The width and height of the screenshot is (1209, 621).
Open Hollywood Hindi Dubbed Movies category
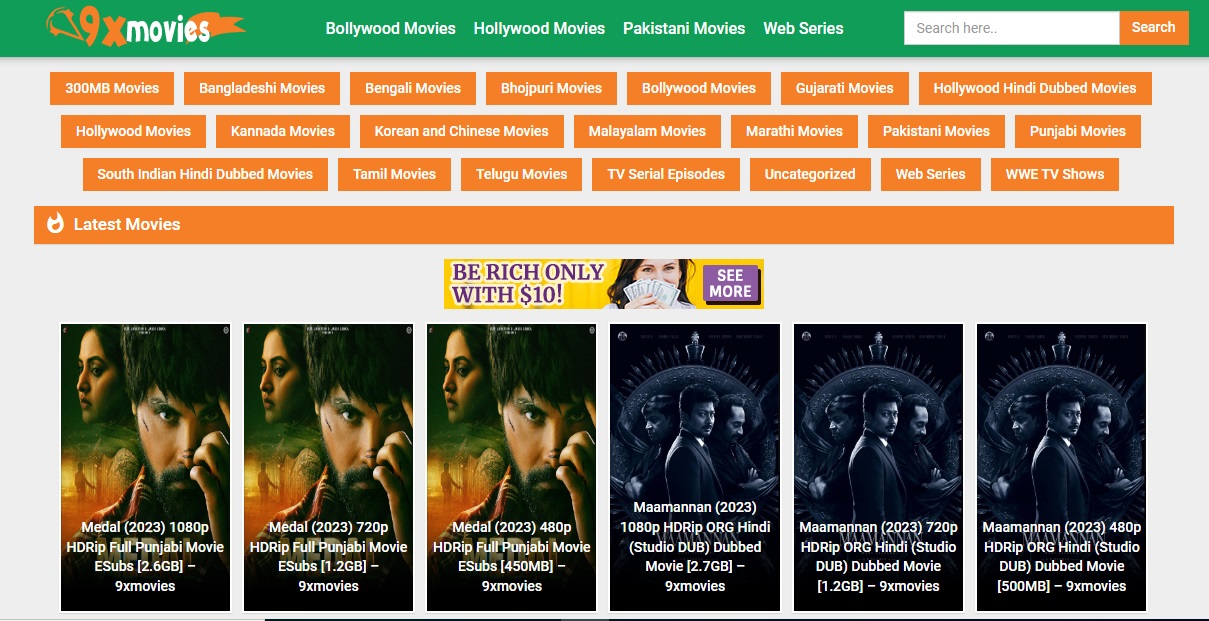pyautogui.click(x=1035, y=88)
